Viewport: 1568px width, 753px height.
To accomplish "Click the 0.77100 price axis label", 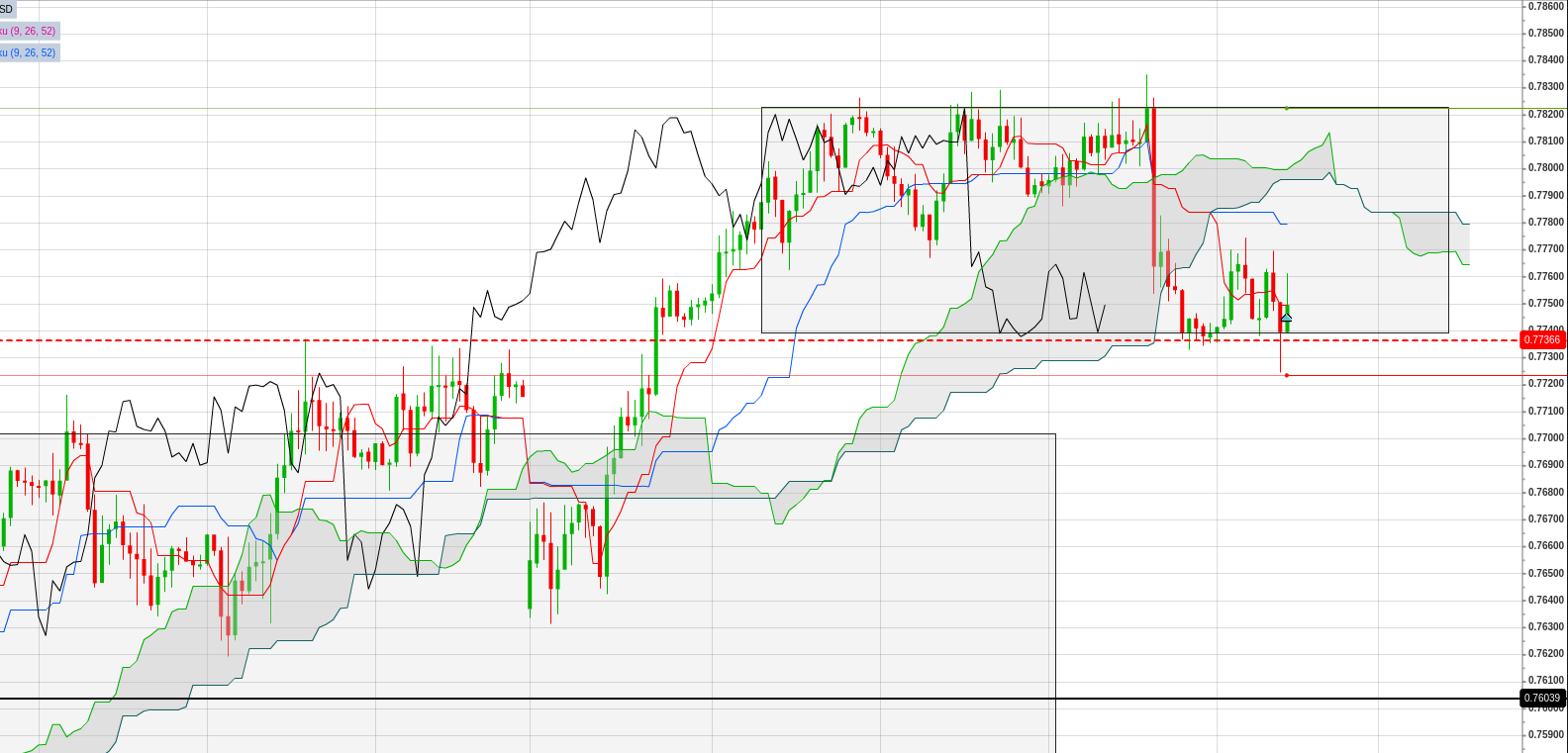I will 1545,411.
